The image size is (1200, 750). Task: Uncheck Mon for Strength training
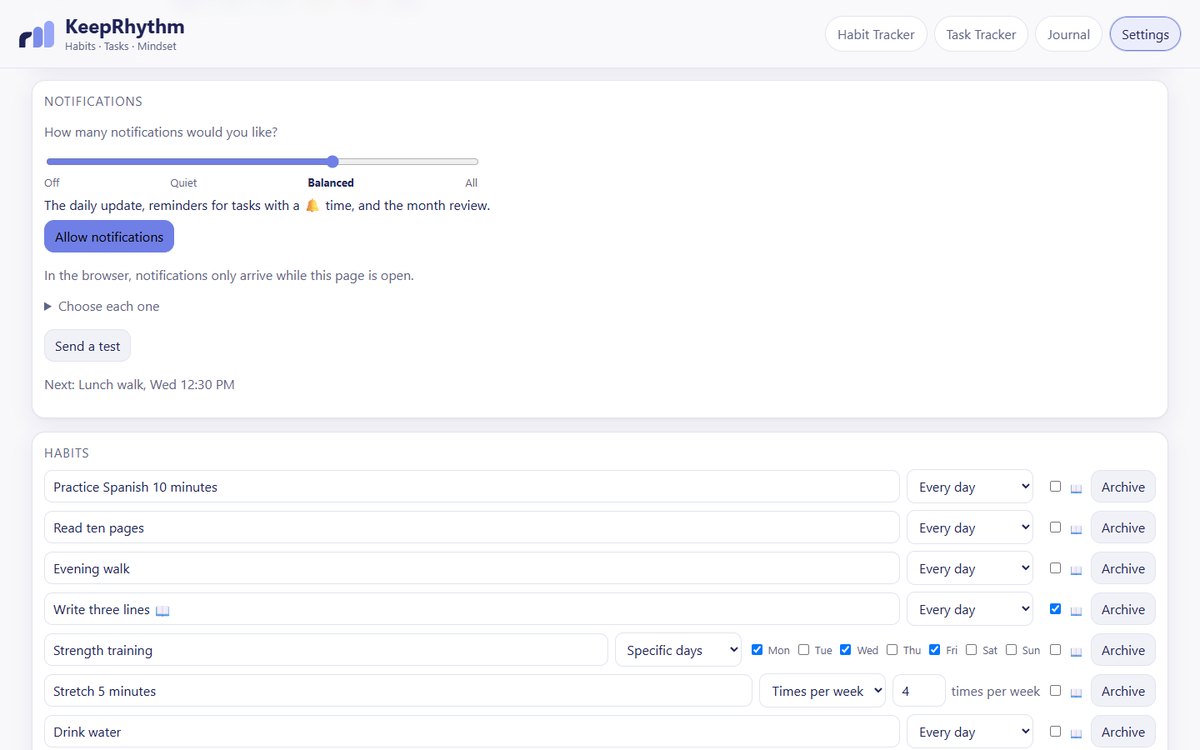point(757,649)
